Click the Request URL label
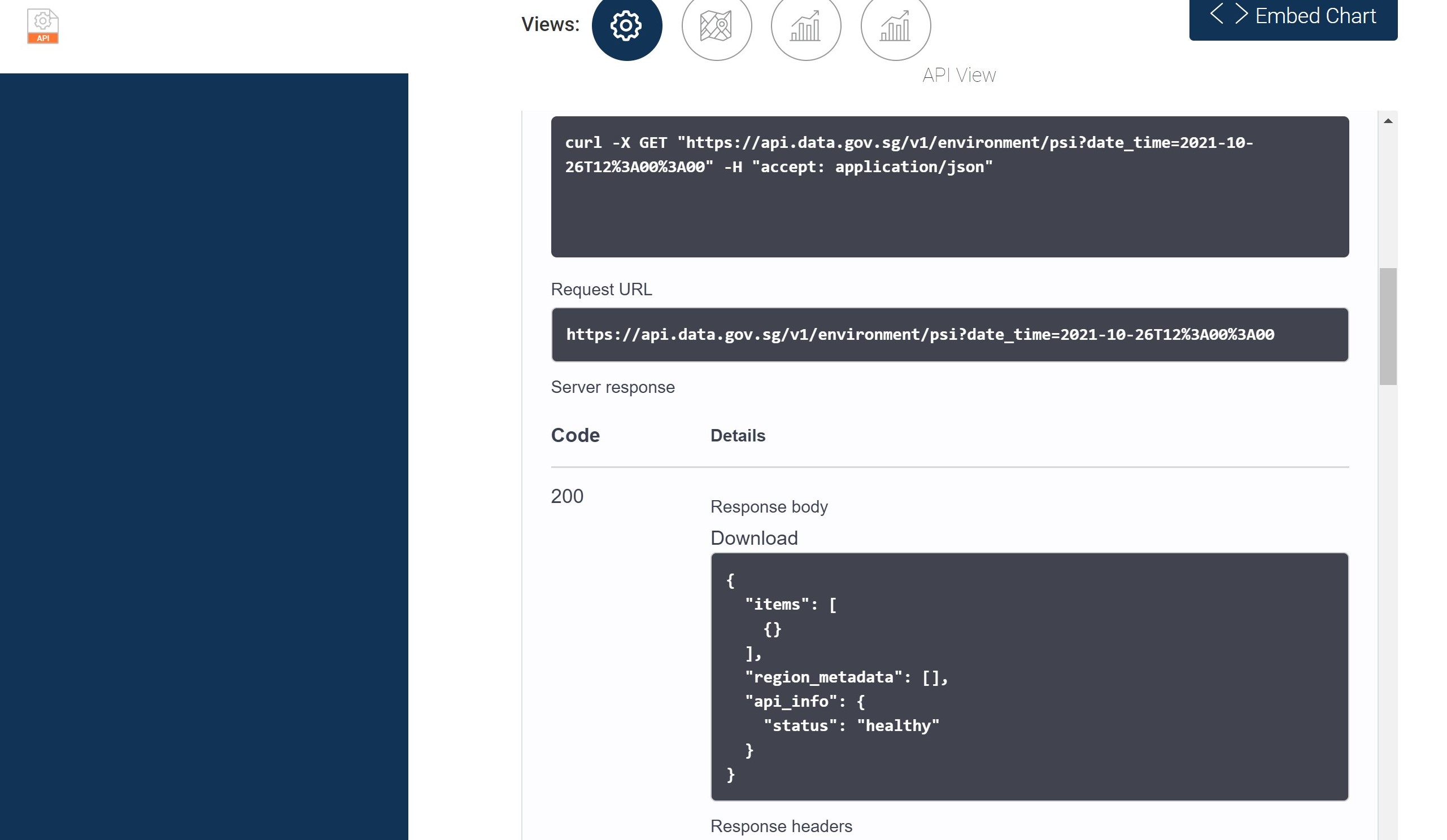The height and width of the screenshot is (840, 1447). point(602,289)
